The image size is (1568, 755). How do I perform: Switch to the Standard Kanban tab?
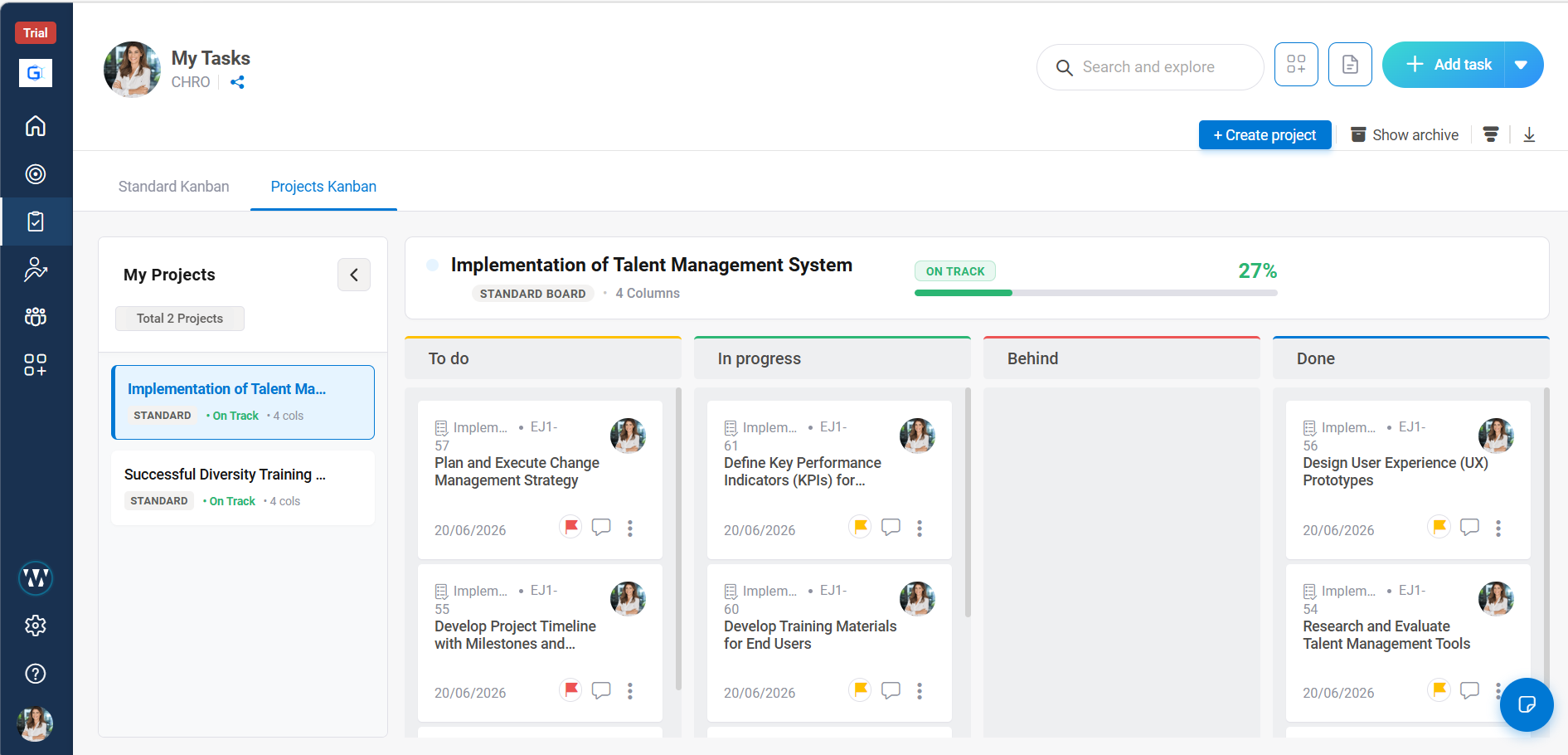173,187
